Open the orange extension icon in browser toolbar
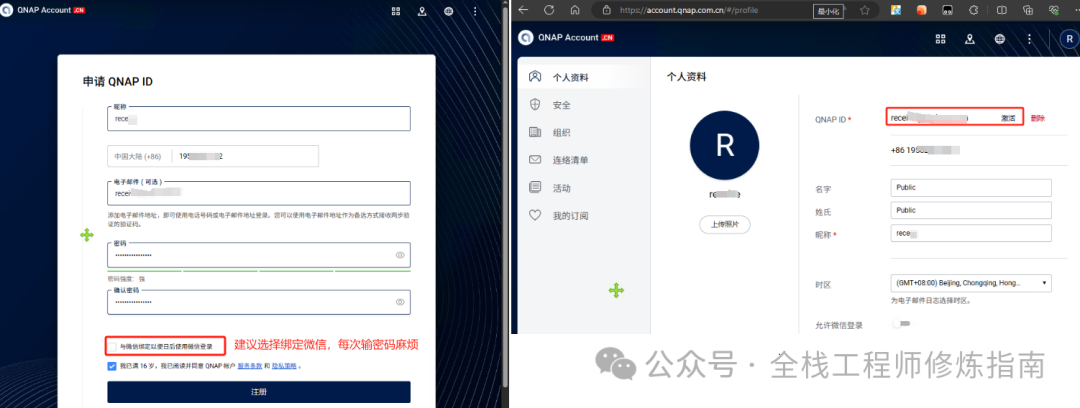This screenshot has height=408, width=1080. (922, 10)
